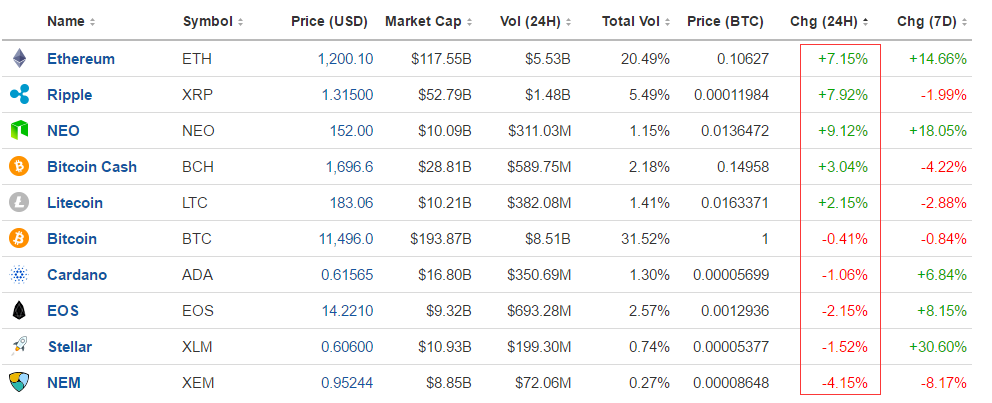Click the Price (BTC) column header

[x=725, y=22]
